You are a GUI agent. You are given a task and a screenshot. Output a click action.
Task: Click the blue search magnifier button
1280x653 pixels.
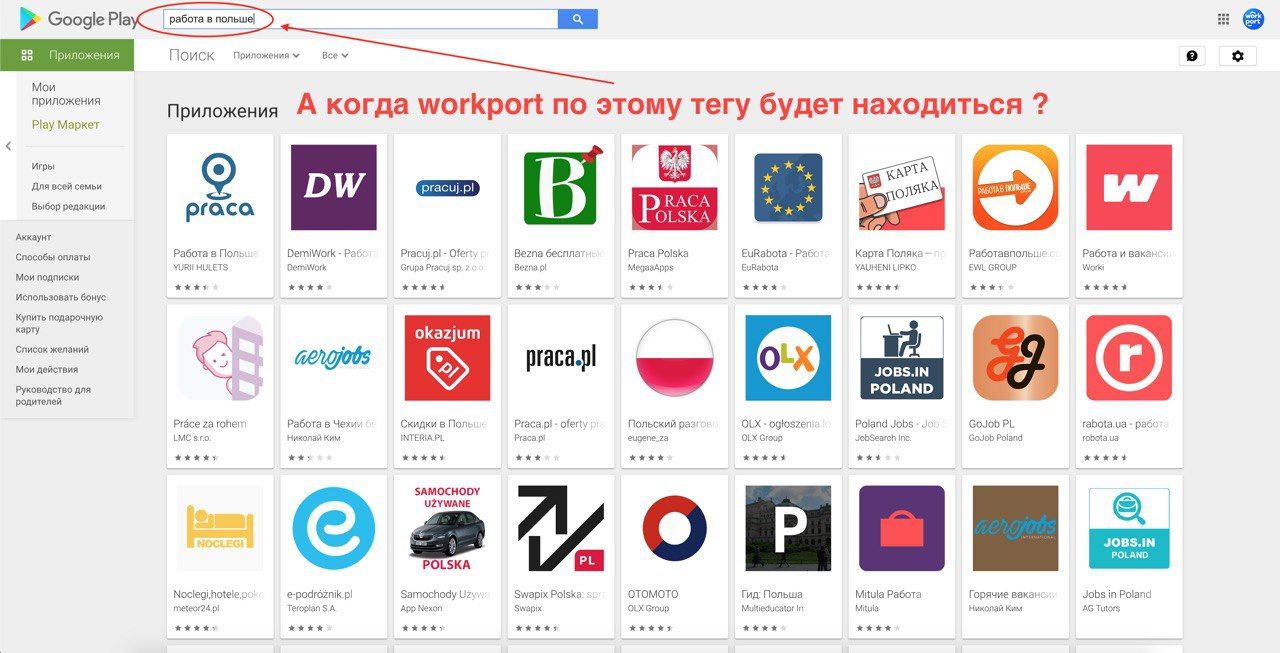pyautogui.click(x=578, y=19)
